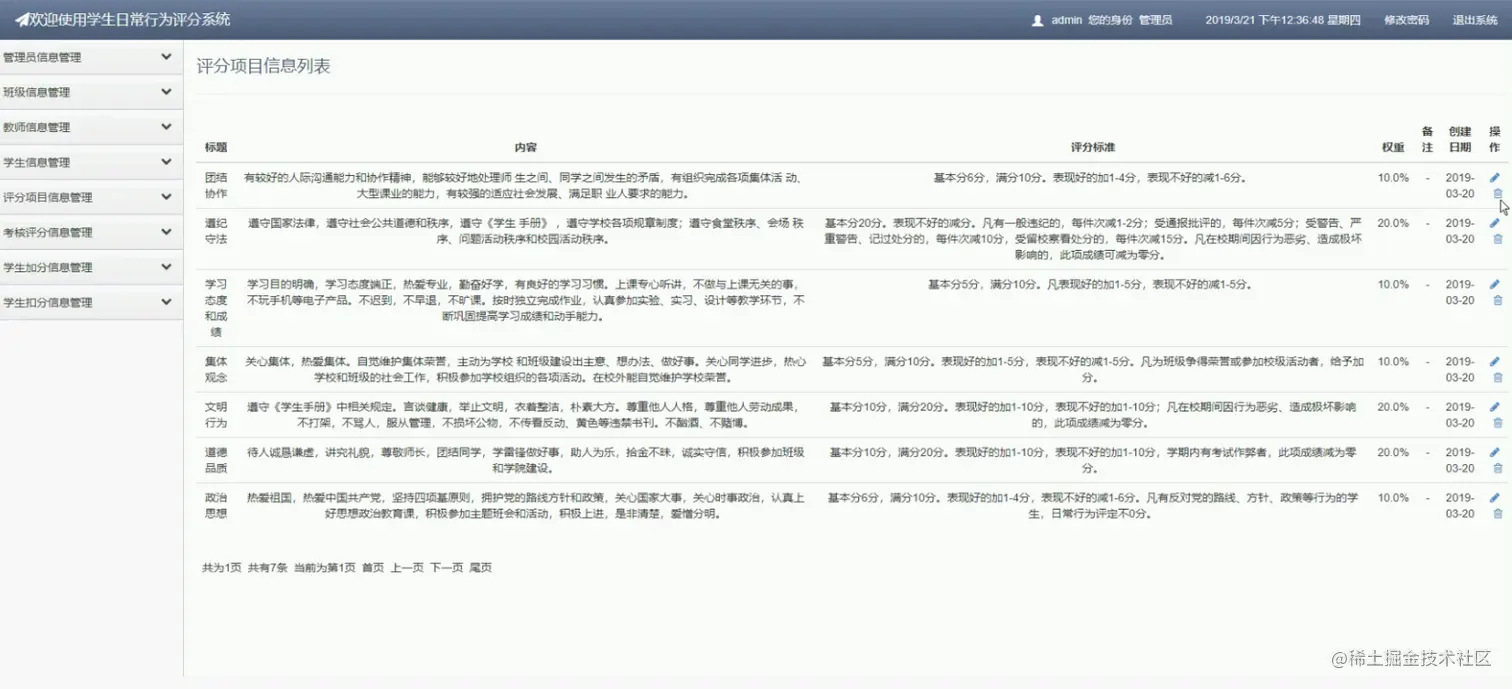The width and height of the screenshot is (1512, 689).
Task: Expand 评分项目信息管理 chevron arrow
Action: click(166, 197)
